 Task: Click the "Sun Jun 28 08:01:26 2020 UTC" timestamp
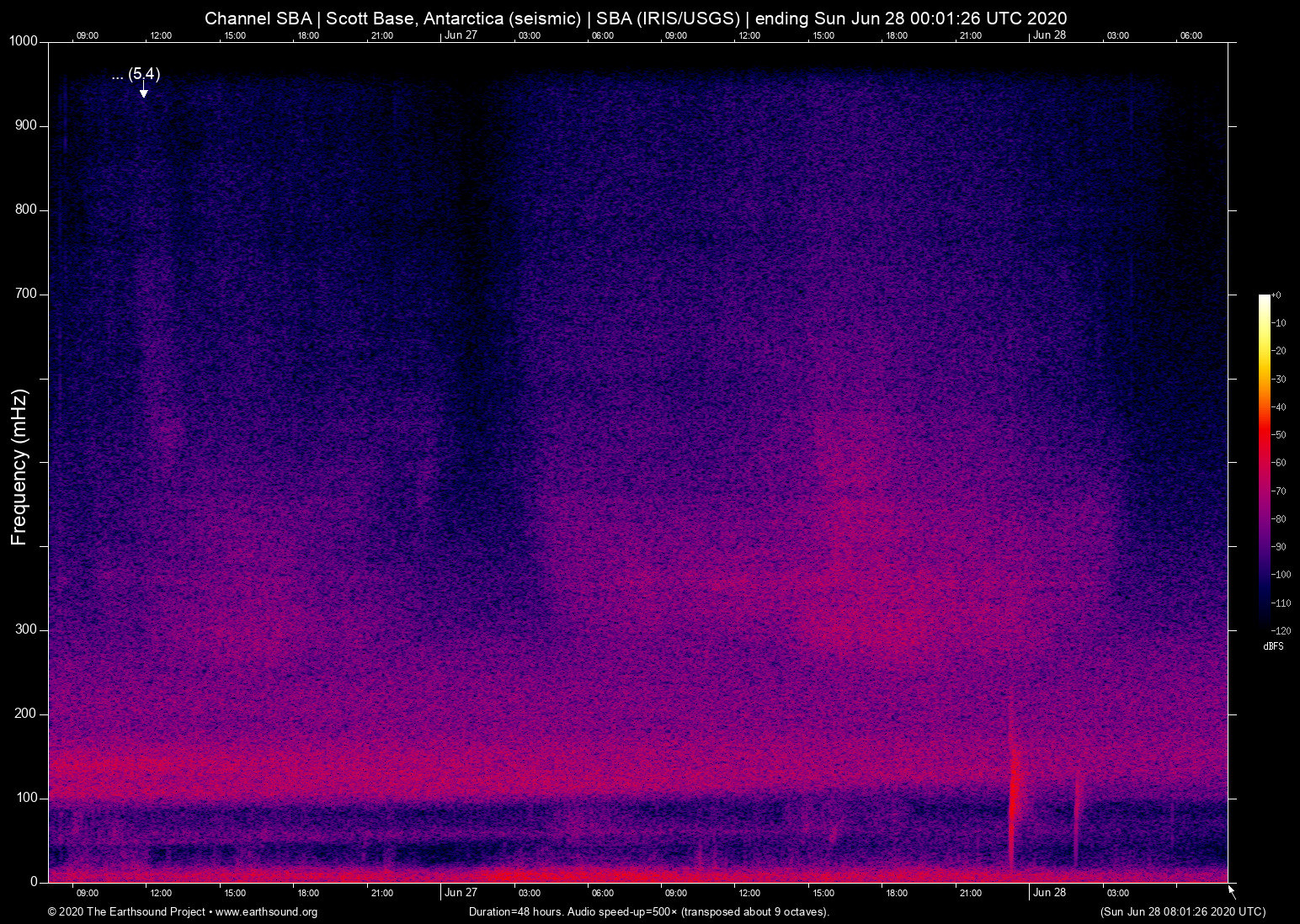[1182, 912]
